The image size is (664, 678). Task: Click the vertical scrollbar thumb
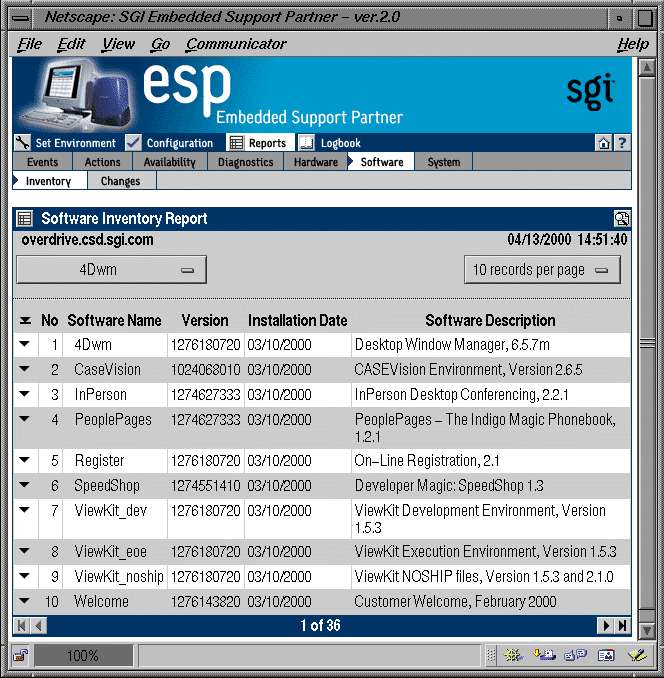[x=647, y=343]
